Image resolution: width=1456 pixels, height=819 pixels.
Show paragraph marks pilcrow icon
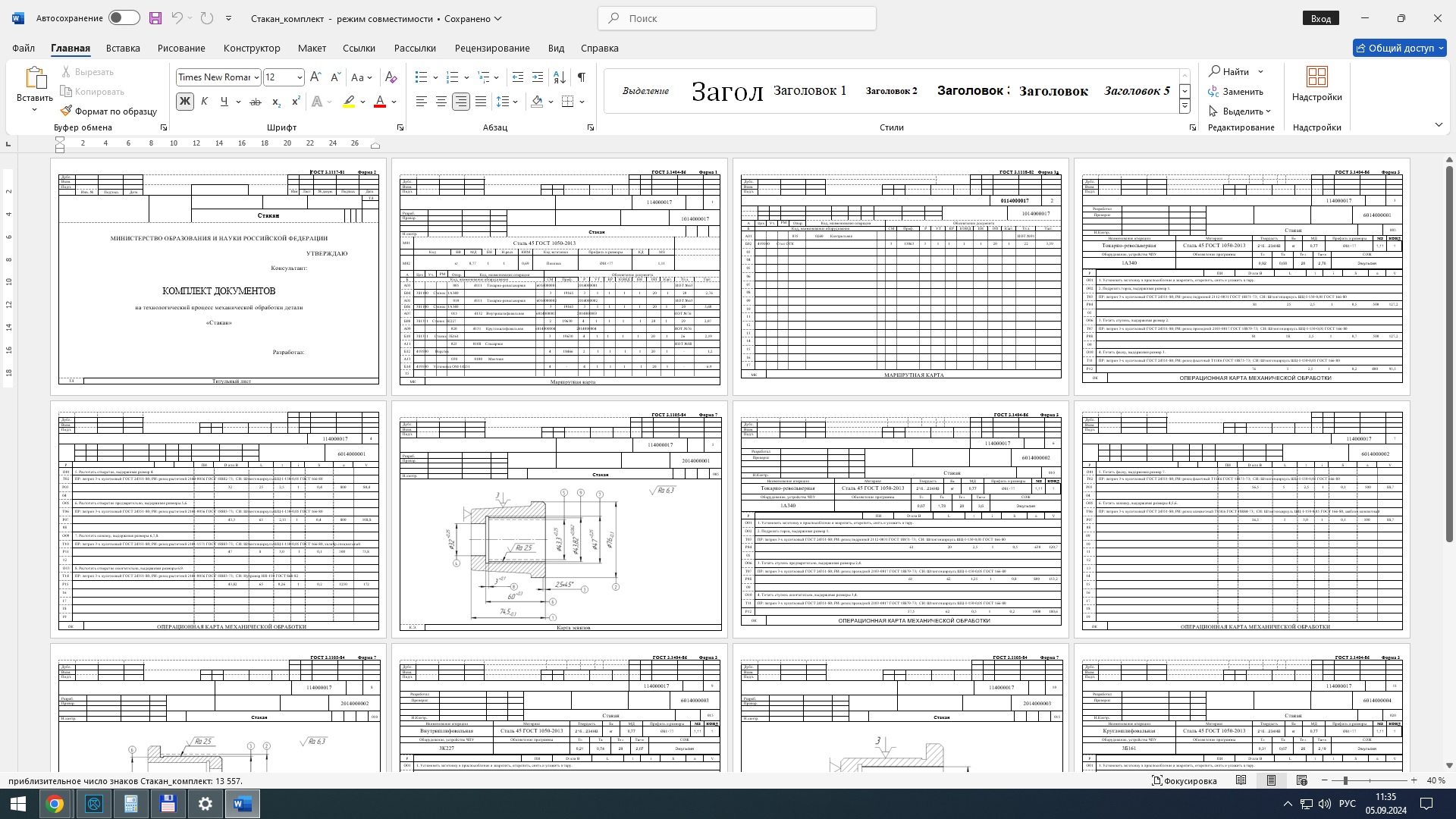(581, 77)
